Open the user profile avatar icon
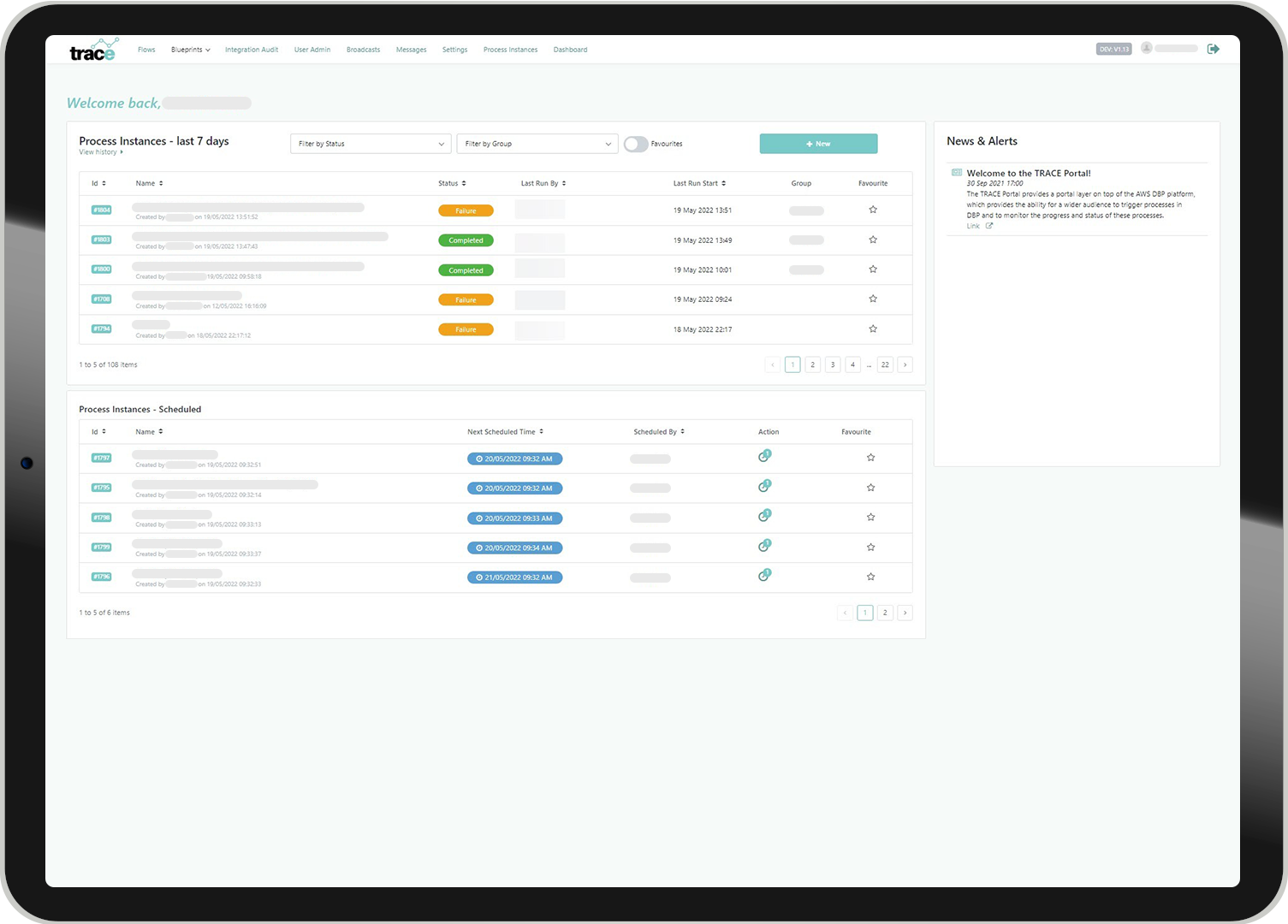Viewport: 1288px width, 924px height. coord(1147,48)
